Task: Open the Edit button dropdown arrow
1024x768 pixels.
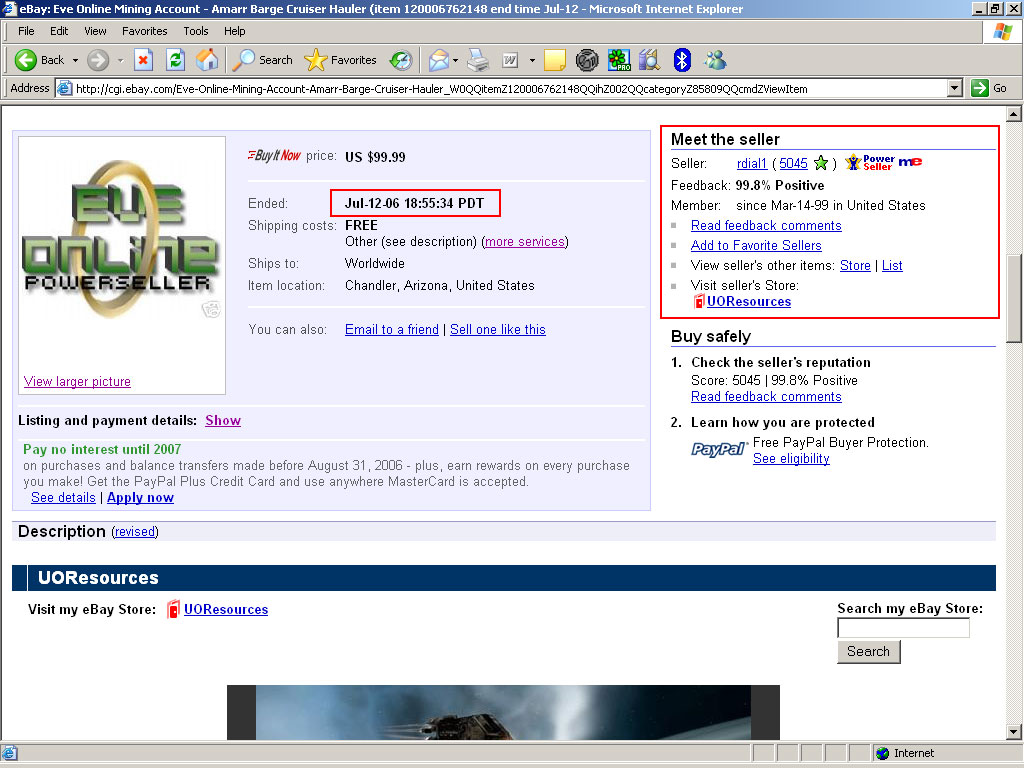Action: coord(532,60)
